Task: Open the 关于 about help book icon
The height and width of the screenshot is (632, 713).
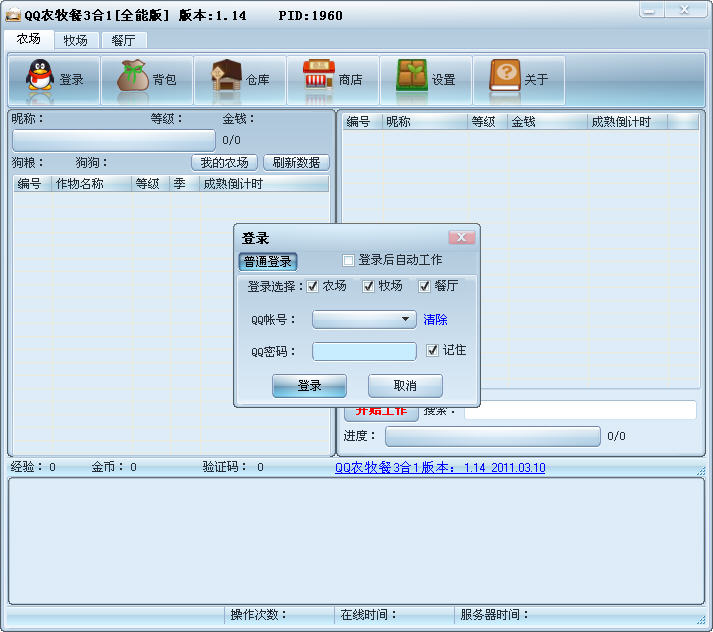Action: (505, 75)
